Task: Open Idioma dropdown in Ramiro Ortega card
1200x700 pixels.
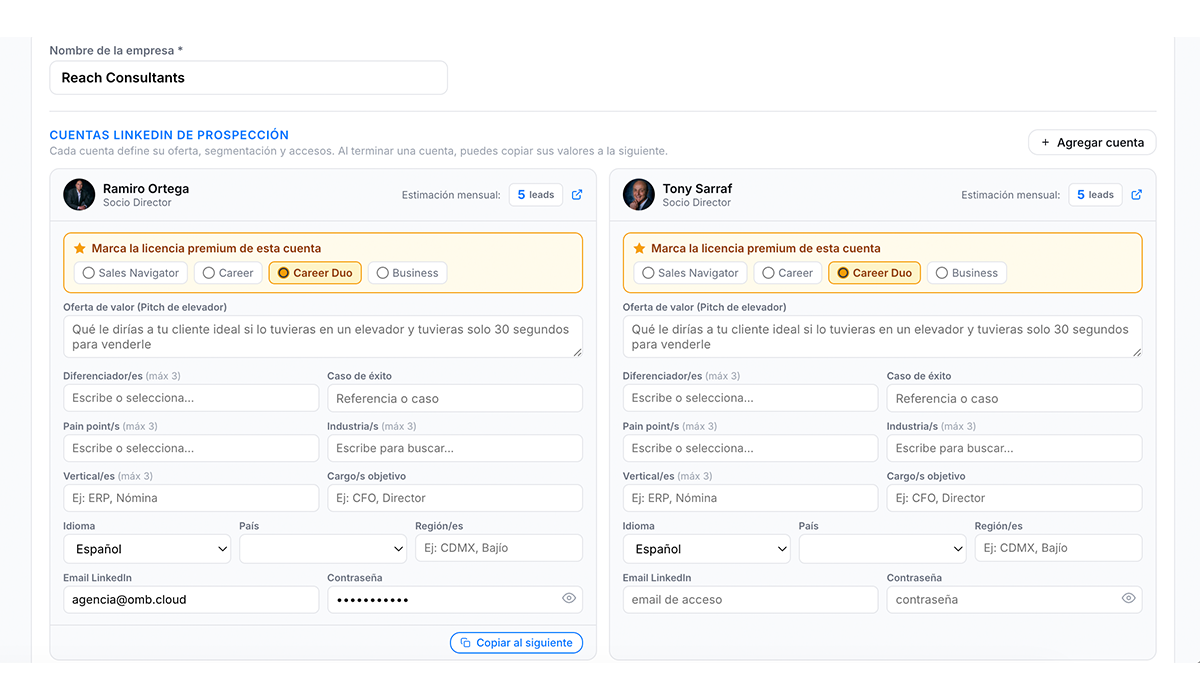Action: [x=147, y=549]
